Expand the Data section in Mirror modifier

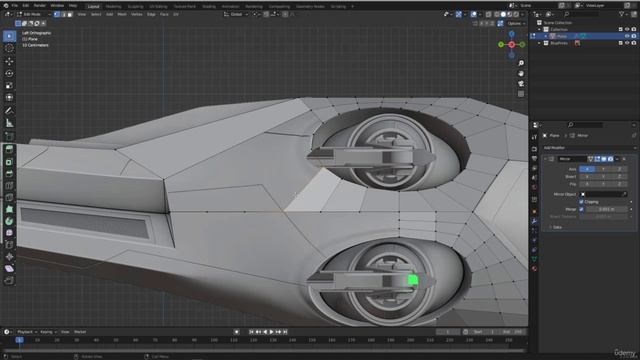pyautogui.click(x=555, y=227)
